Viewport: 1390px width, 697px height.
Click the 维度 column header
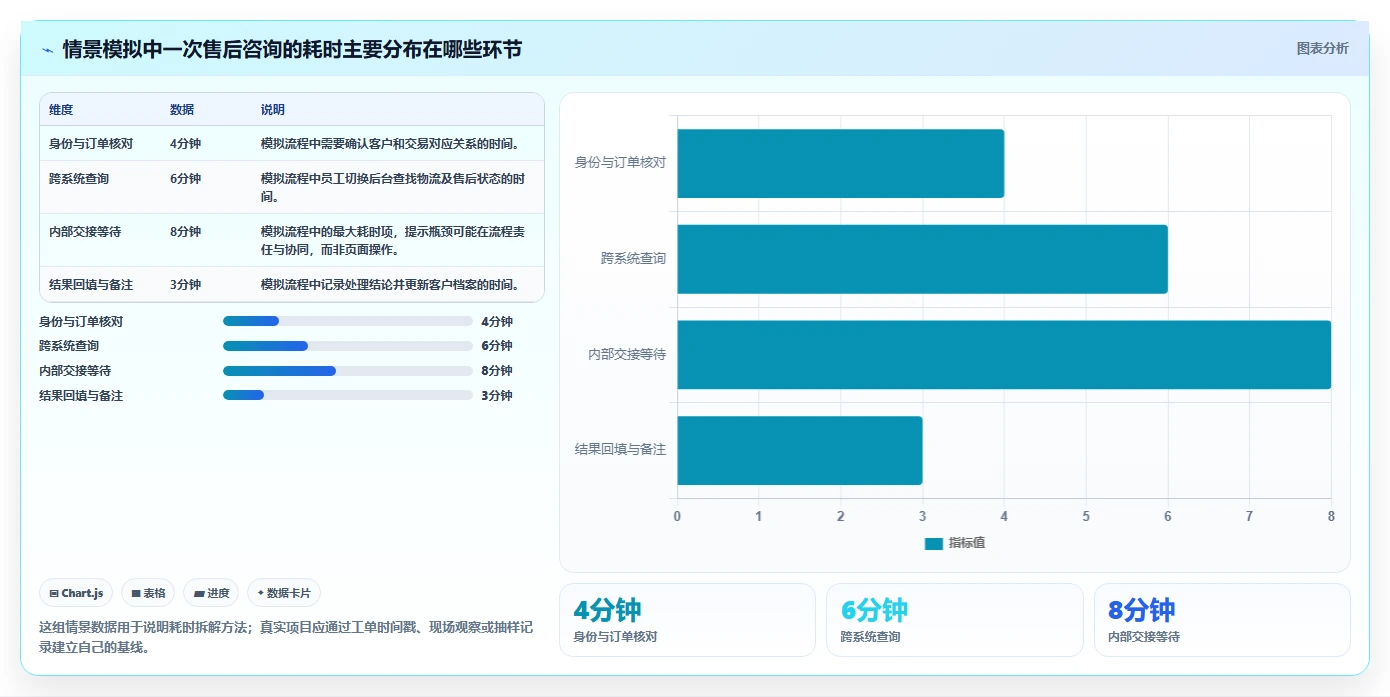tap(61, 110)
